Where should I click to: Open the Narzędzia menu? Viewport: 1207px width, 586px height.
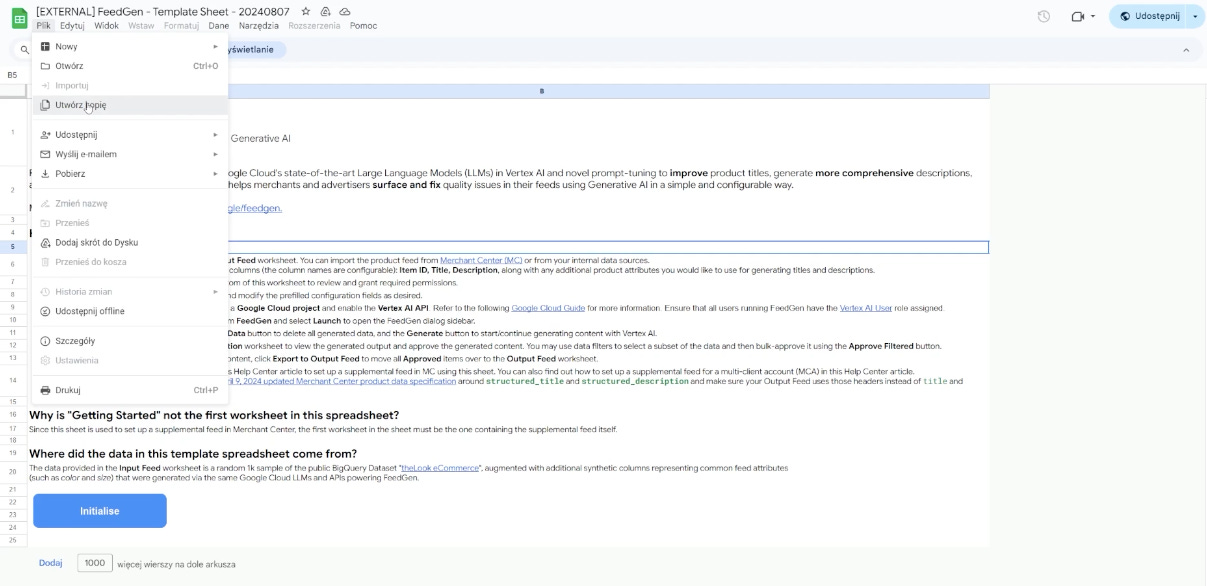258,26
